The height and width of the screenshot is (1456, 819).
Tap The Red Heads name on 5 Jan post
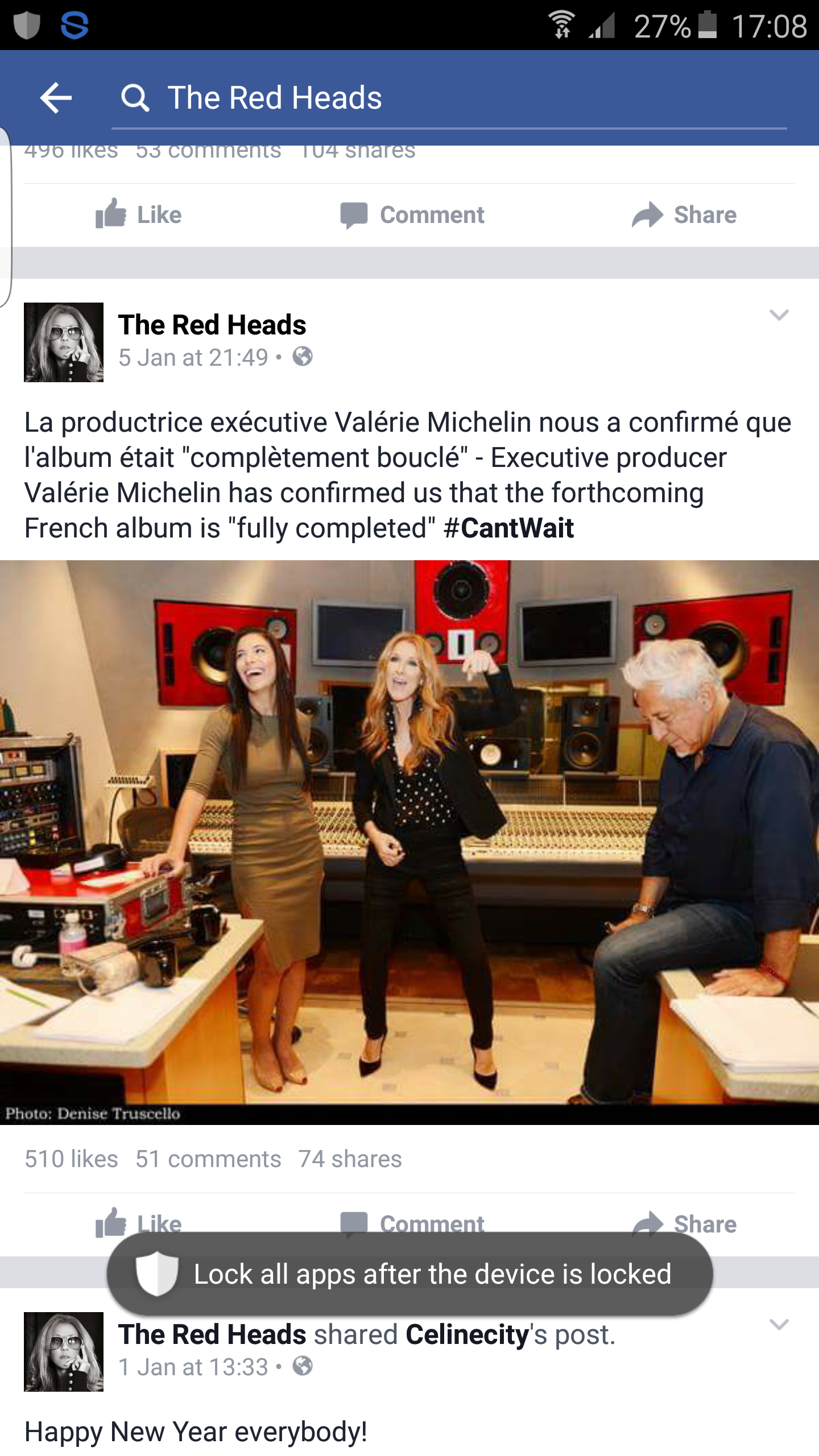(x=212, y=325)
